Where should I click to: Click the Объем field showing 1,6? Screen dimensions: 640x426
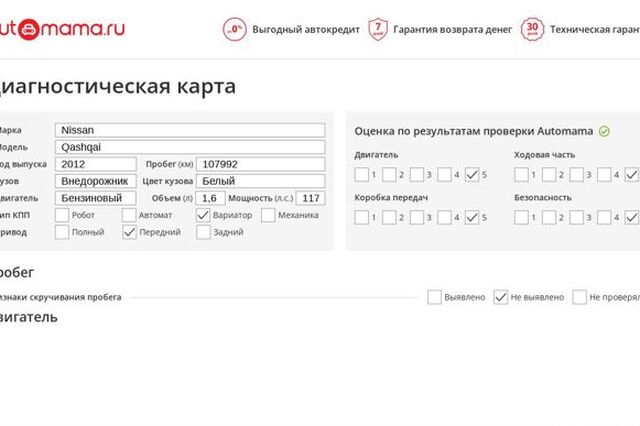click(210, 198)
